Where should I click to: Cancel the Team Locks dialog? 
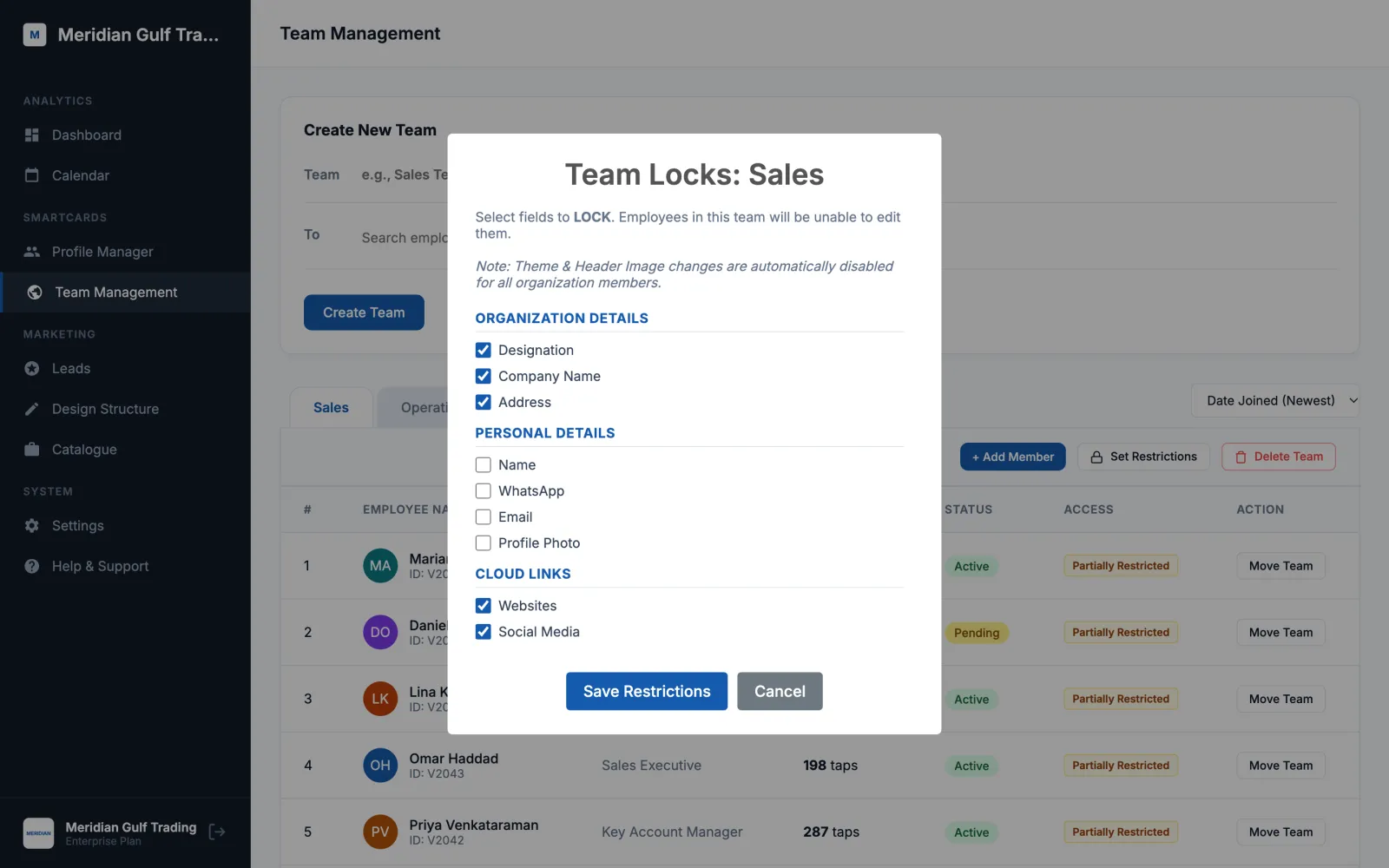780,691
